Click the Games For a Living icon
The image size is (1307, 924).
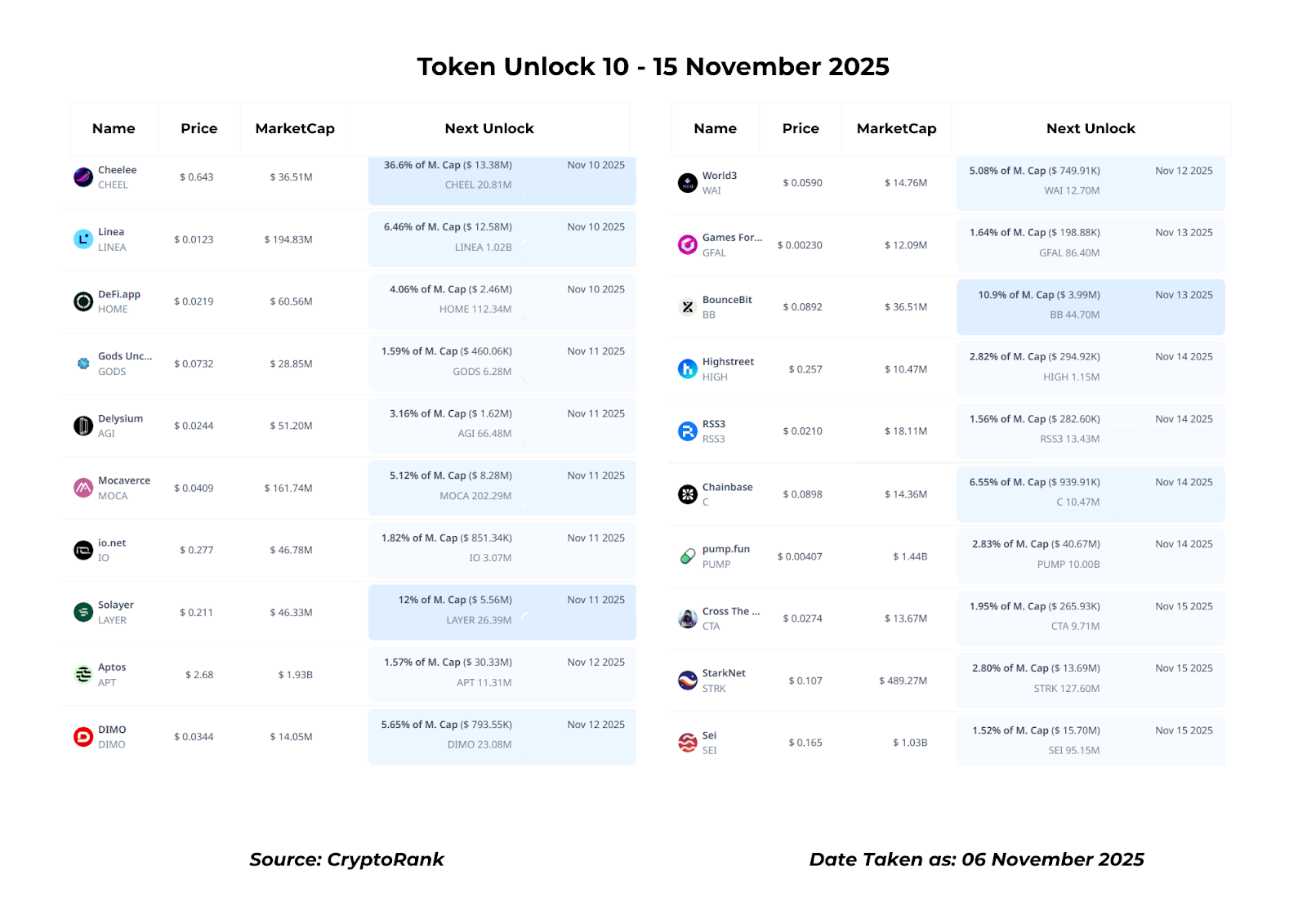tap(688, 245)
